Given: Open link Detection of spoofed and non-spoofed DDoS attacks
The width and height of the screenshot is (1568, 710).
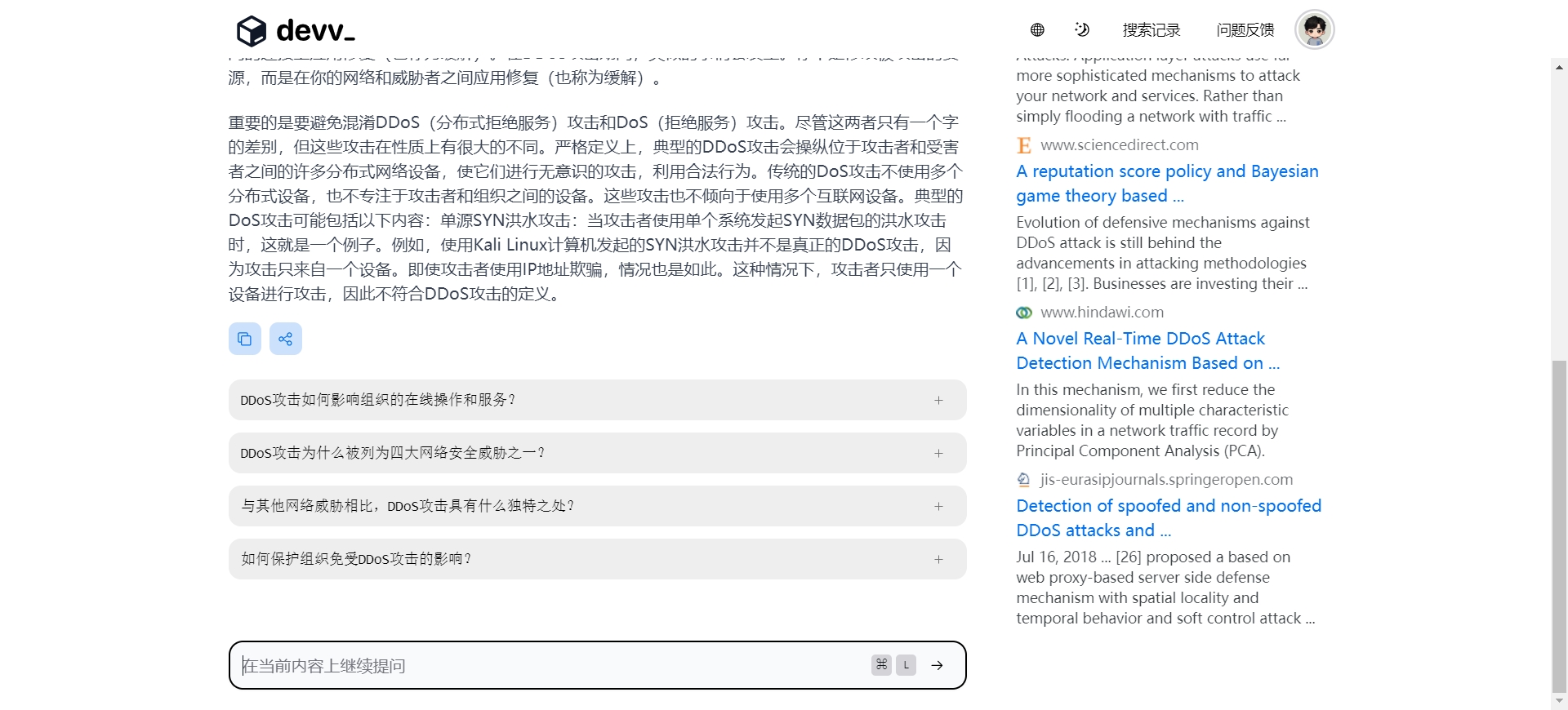Looking at the screenshot, I should coord(1169,518).
